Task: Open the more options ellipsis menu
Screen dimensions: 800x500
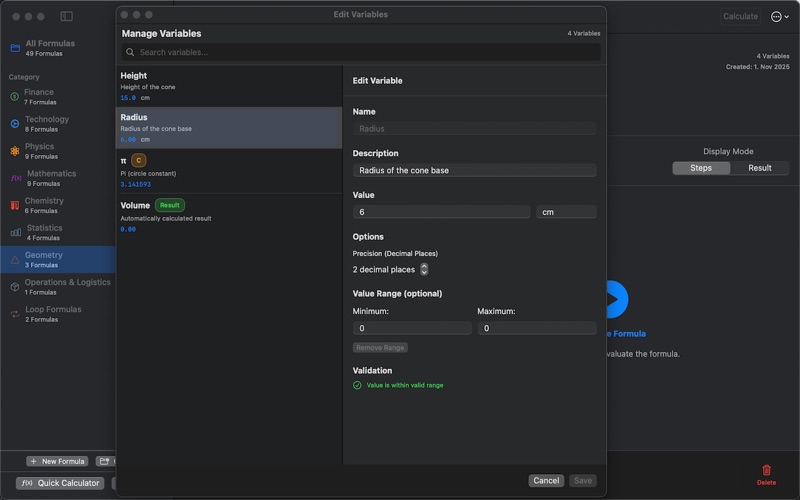Action: point(779,17)
